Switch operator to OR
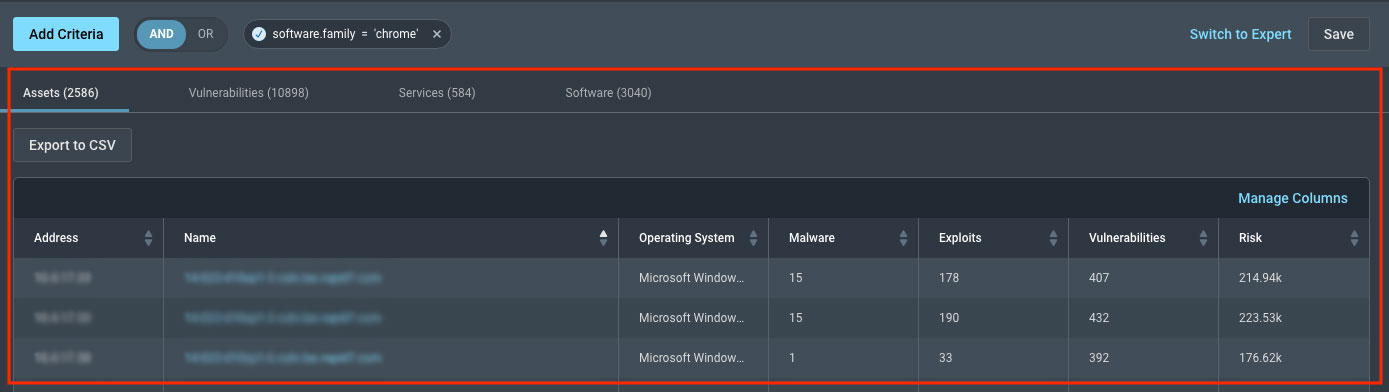This screenshot has width=1389, height=392. [x=205, y=34]
